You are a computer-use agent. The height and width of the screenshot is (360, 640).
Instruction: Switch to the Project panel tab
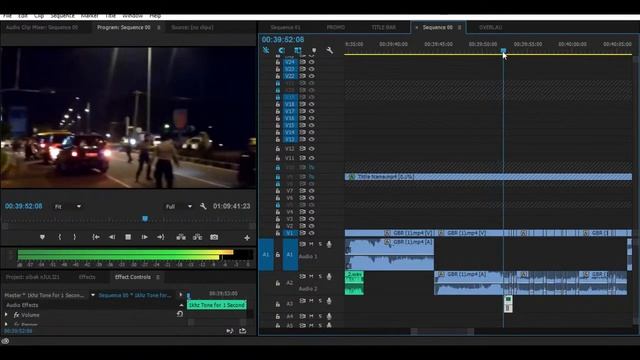tap(32, 277)
